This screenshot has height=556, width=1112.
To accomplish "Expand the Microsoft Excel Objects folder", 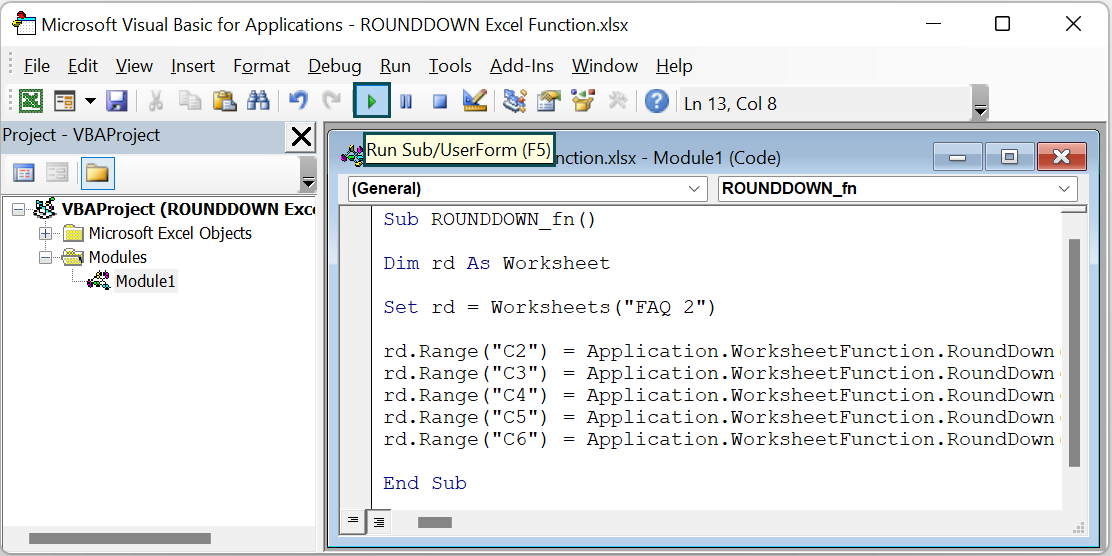I will click(x=45, y=233).
